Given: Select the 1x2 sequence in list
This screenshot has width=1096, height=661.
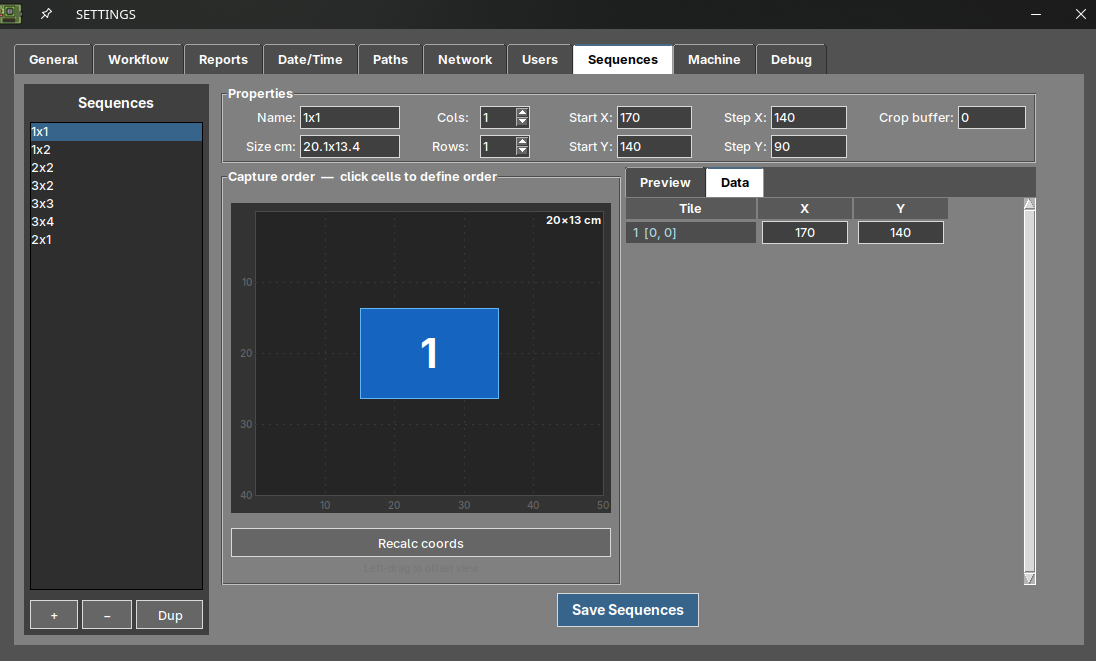Looking at the screenshot, I should (116, 150).
